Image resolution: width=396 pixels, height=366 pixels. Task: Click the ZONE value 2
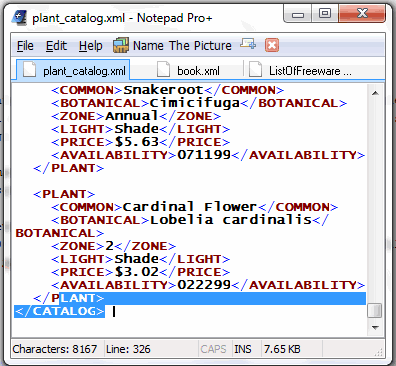[110, 246]
